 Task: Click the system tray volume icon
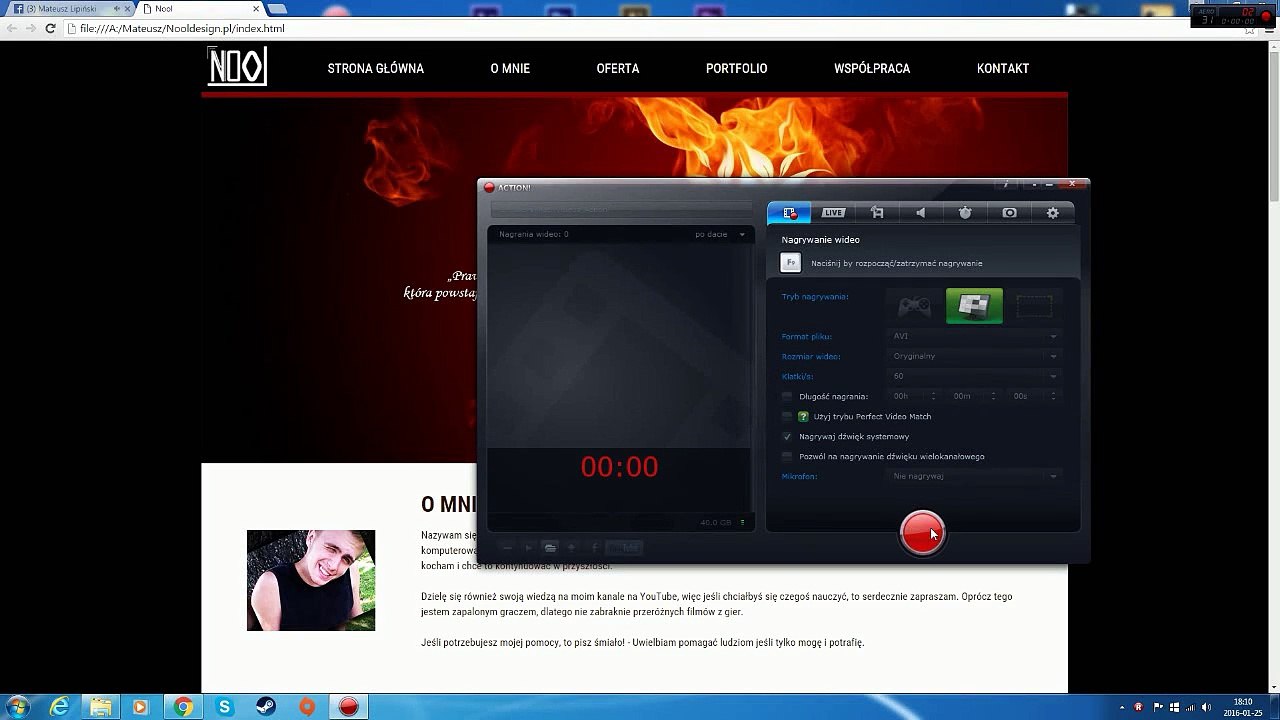[1206, 707]
